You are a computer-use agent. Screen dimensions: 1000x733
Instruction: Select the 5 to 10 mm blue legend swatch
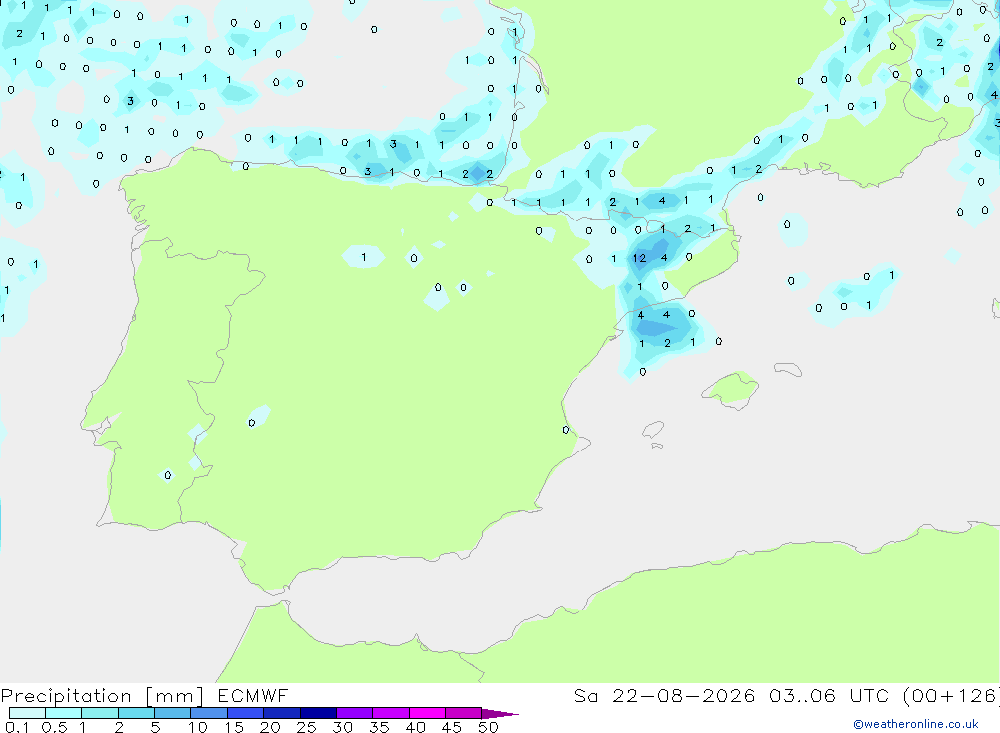[172, 713]
